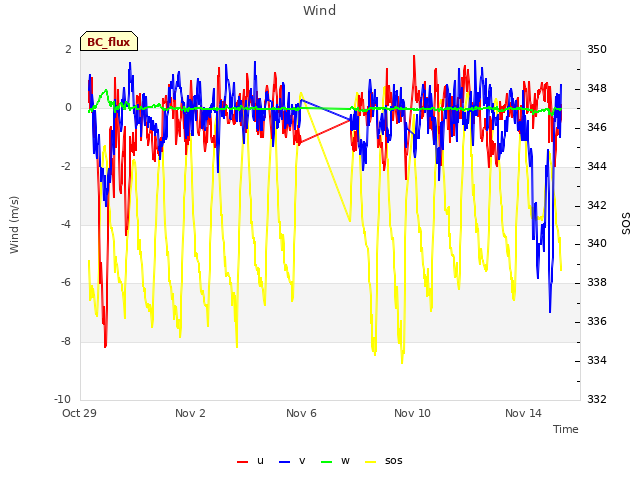This screenshot has height=480, width=640.
Task: Click the BC_flux label badge
Action: (x=109, y=41)
